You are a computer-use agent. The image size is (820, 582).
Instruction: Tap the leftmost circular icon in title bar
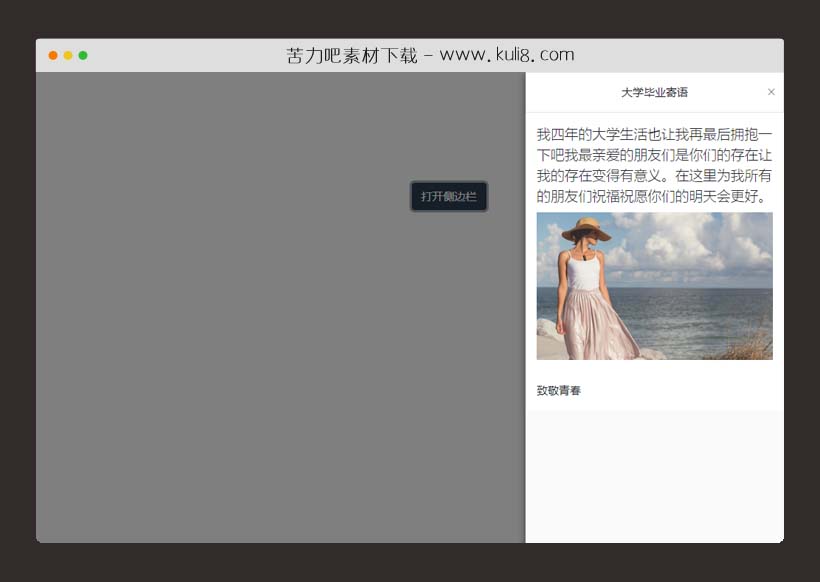point(51,55)
